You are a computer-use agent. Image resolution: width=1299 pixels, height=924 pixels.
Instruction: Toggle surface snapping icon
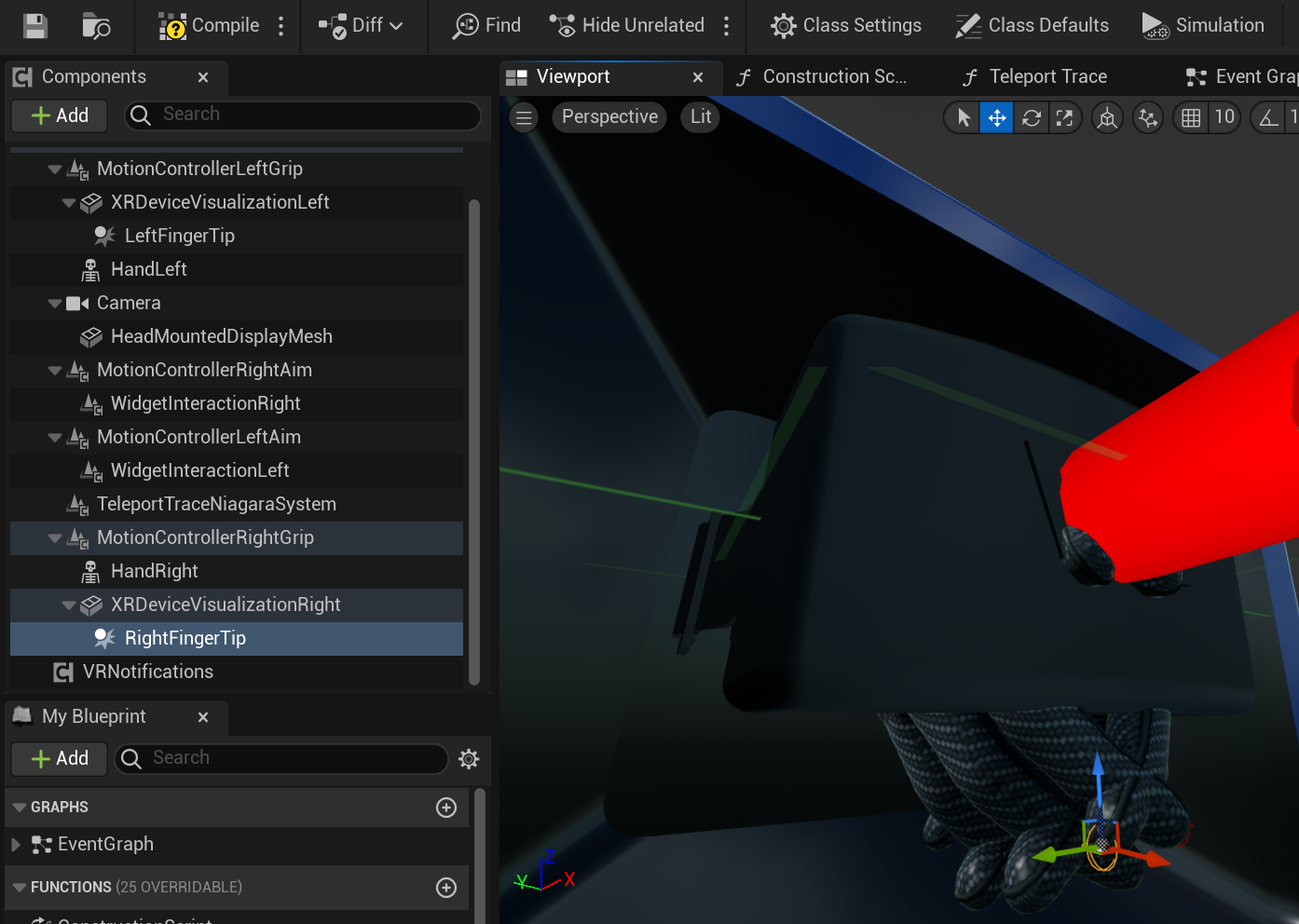coord(1148,118)
